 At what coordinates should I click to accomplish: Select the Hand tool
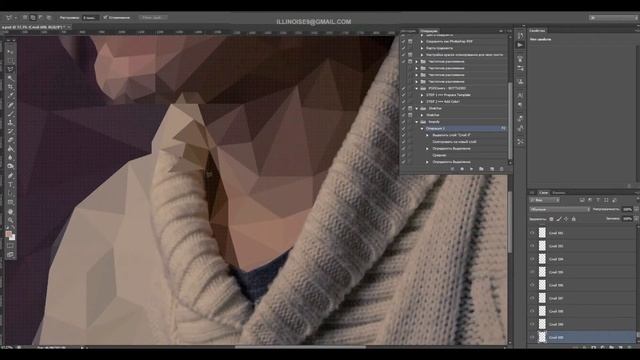tap(11, 211)
